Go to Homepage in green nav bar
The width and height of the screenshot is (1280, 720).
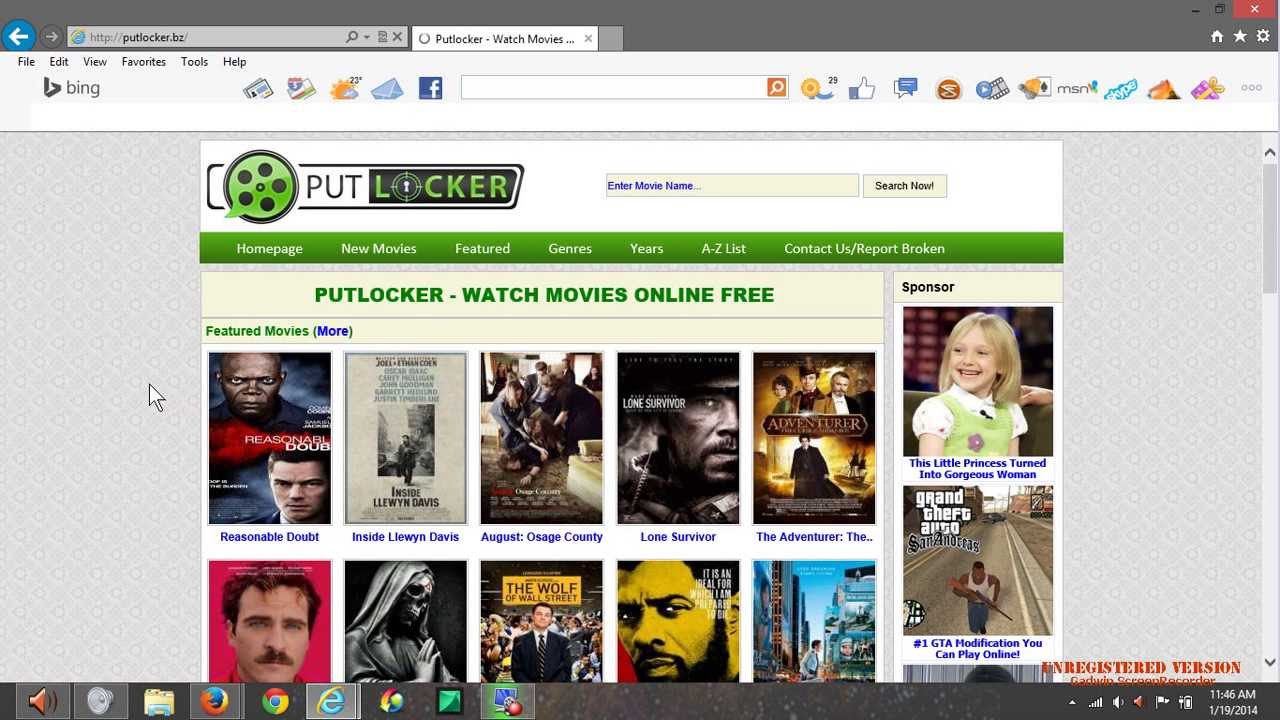click(x=269, y=248)
